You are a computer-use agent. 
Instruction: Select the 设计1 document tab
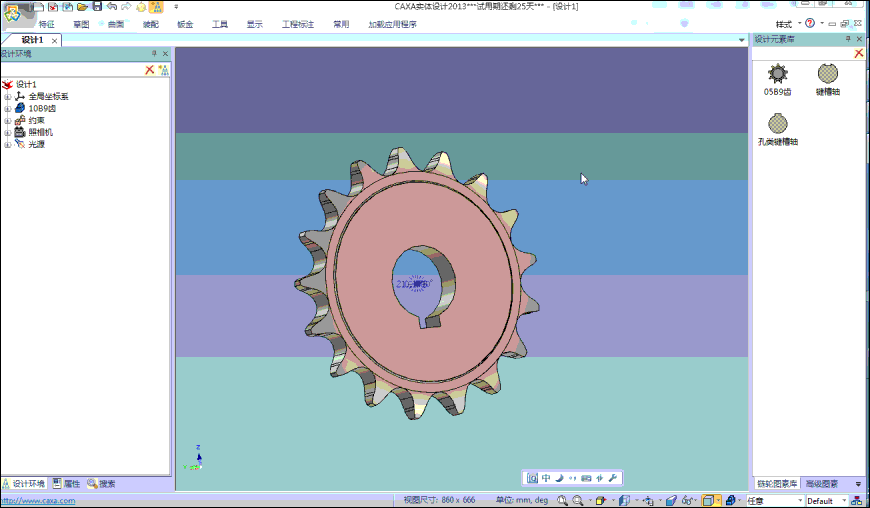(x=32, y=40)
